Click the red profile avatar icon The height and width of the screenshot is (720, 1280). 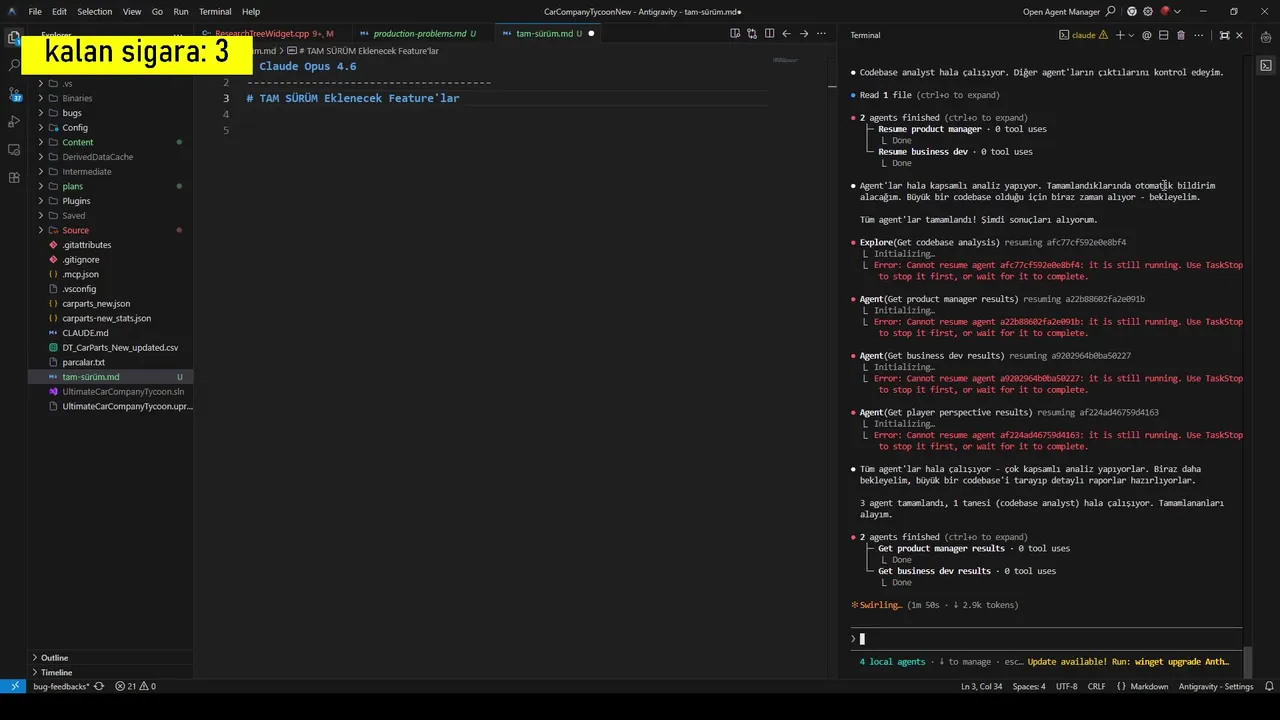coord(1165,11)
